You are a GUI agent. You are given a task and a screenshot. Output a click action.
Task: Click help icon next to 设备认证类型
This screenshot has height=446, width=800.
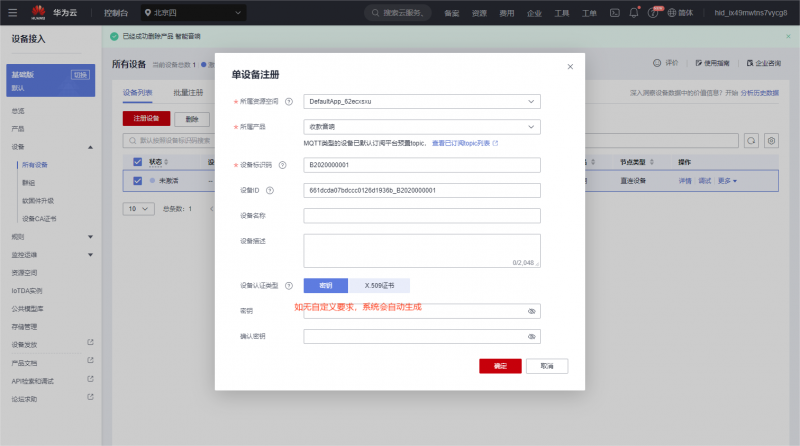click(289, 285)
